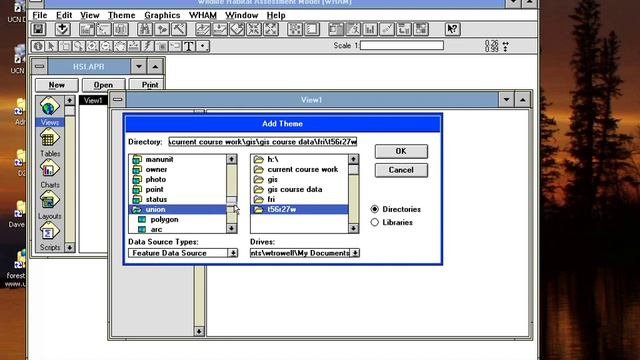Image resolution: width=640 pixels, height=360 pixels.
Task: Click the Add Theme toolbar icon
Action: click(x=62, y=29)
